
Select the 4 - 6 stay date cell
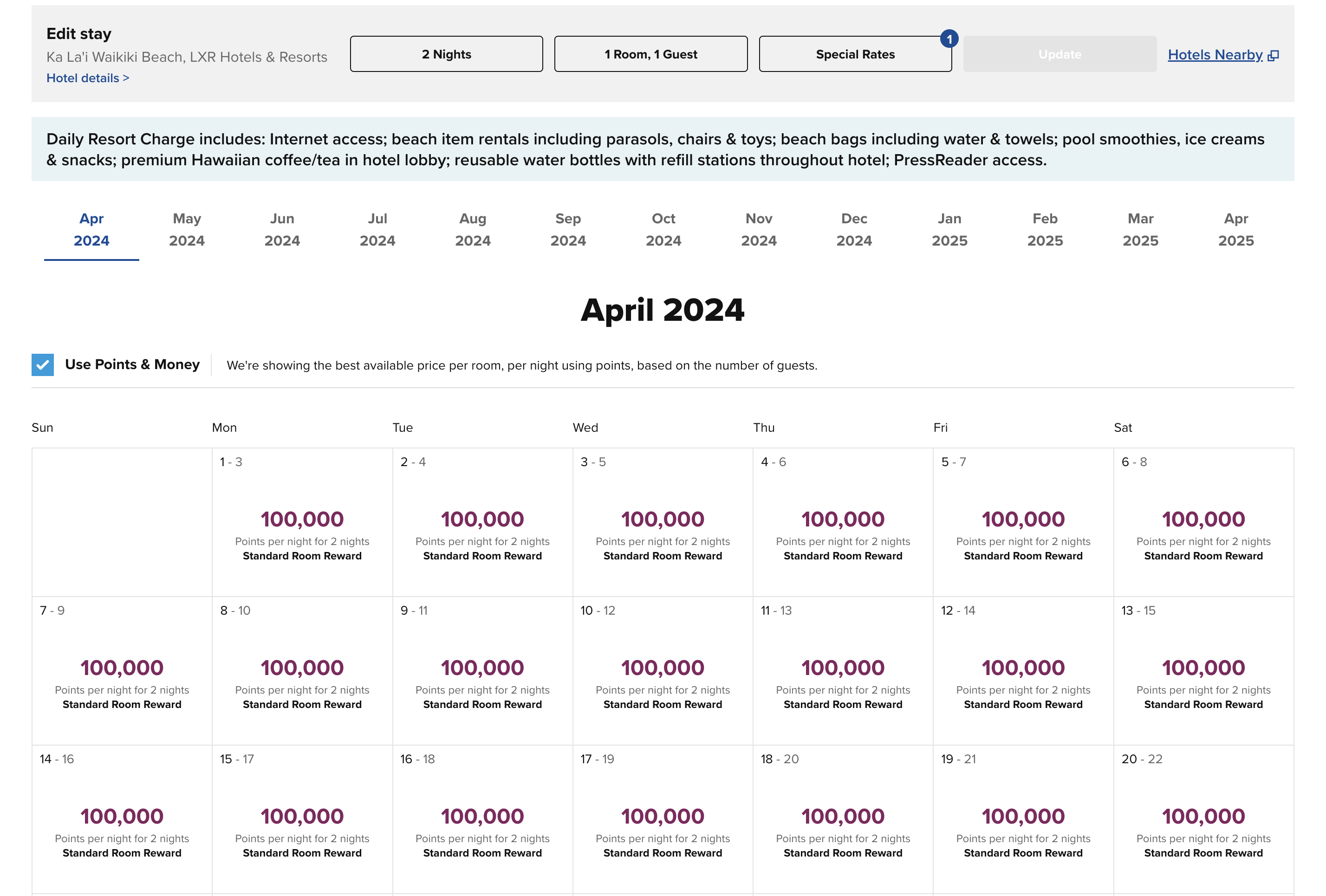(x=843, y=522)
